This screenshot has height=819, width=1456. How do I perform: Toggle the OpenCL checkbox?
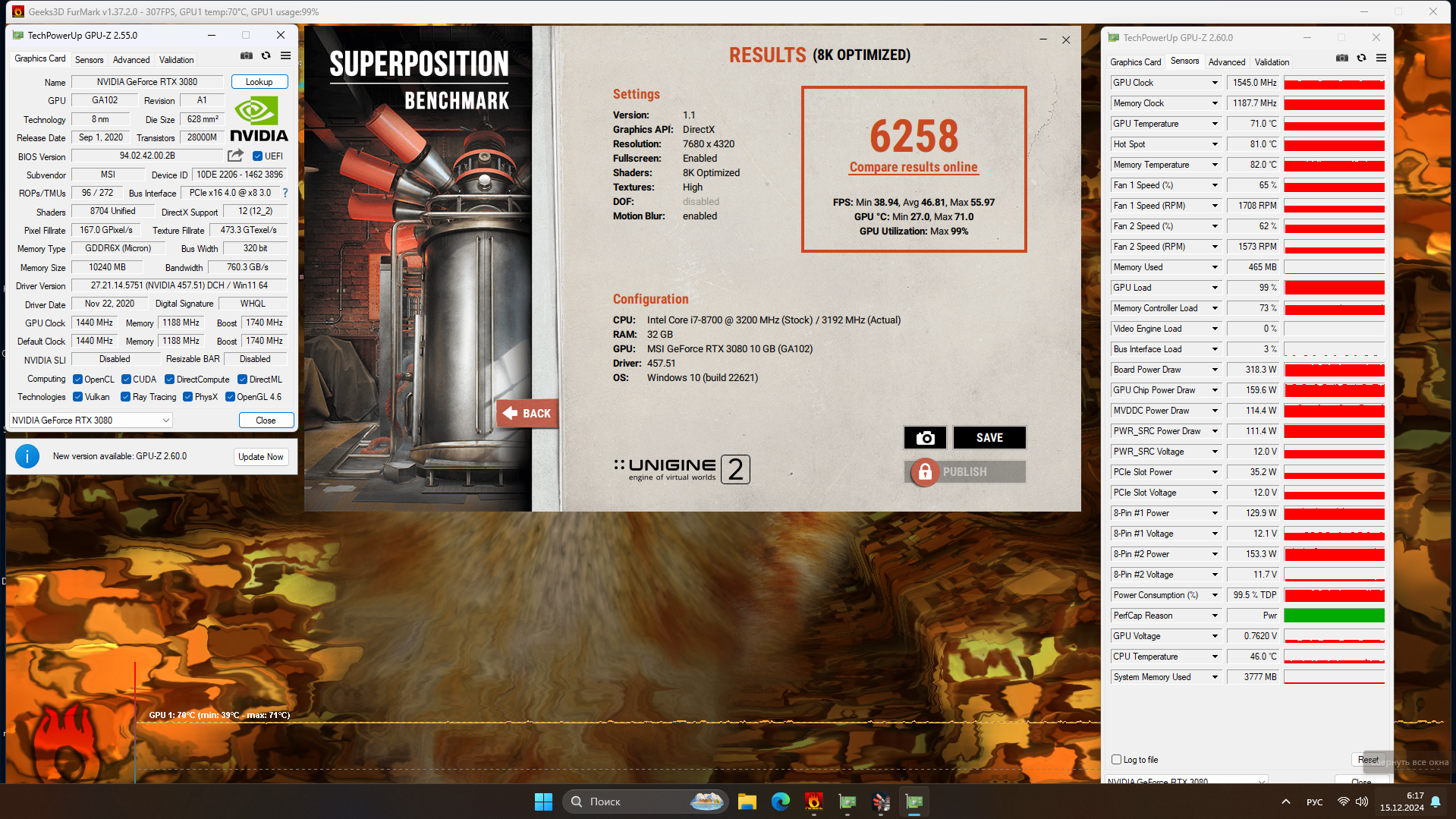click(x=77, y=380)
